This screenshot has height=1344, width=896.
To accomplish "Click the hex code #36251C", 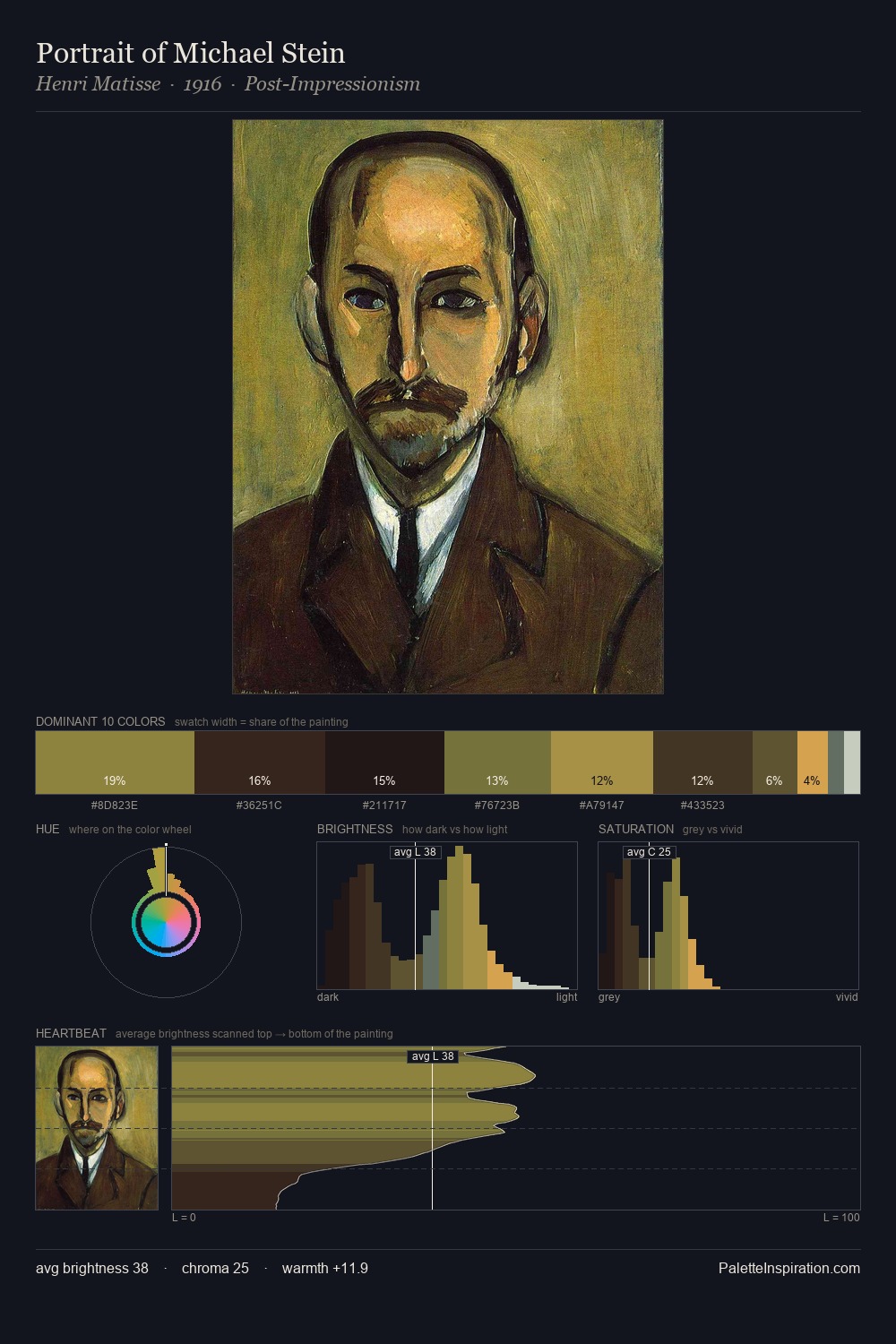I will (x=259, y=806).
